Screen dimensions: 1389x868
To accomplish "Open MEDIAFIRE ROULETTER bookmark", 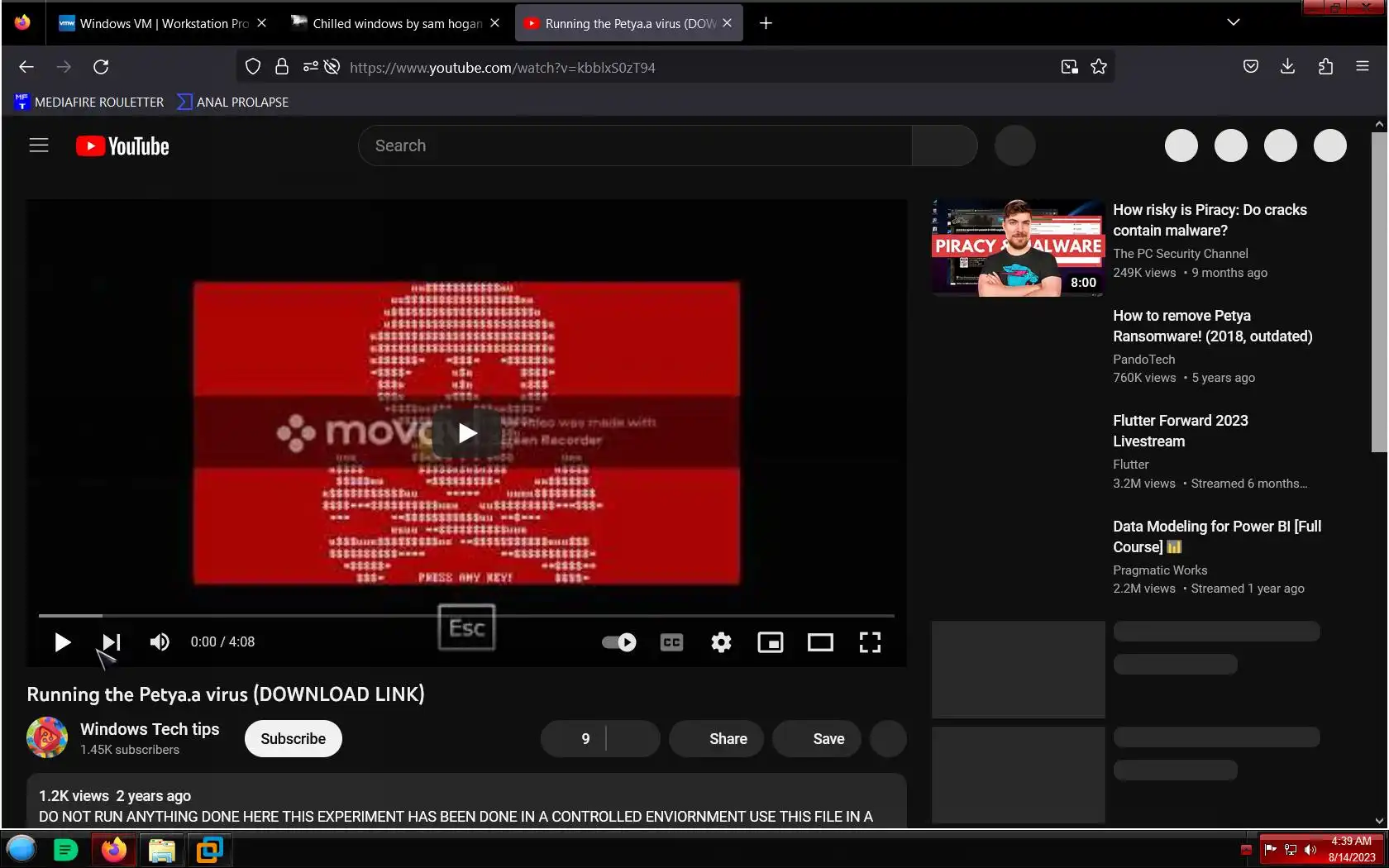I will 89,102.
